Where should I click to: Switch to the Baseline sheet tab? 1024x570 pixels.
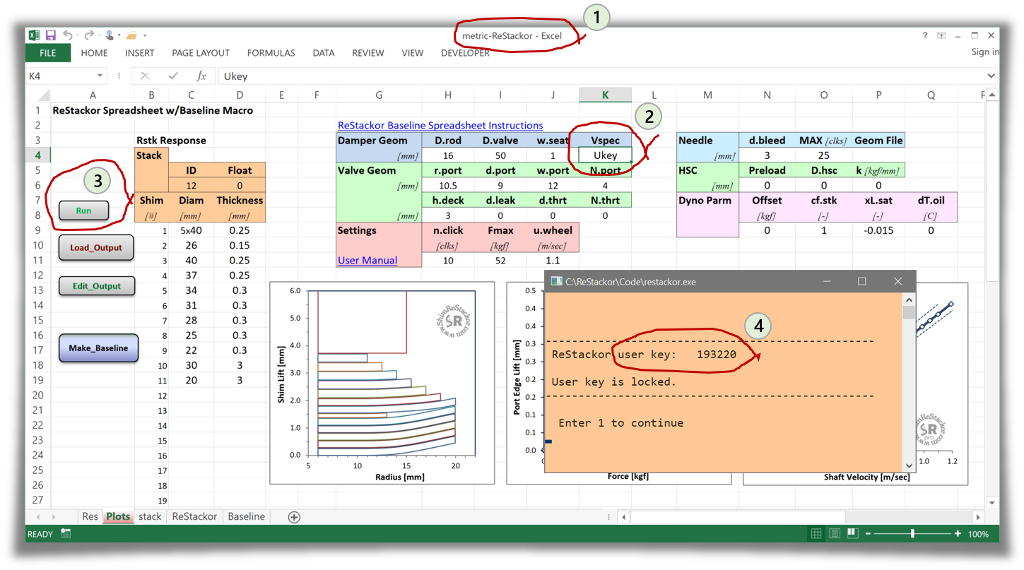coord(246,516)
